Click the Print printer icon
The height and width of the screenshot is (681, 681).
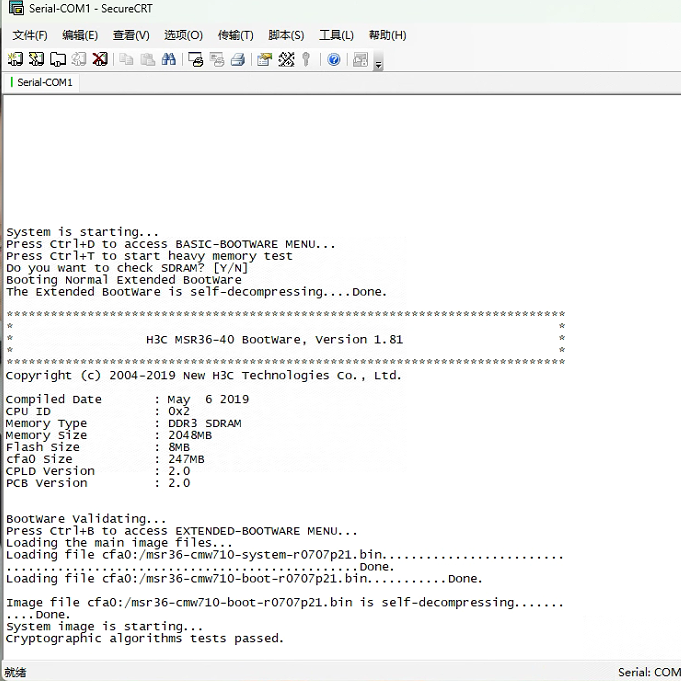[x=238, y=59]
